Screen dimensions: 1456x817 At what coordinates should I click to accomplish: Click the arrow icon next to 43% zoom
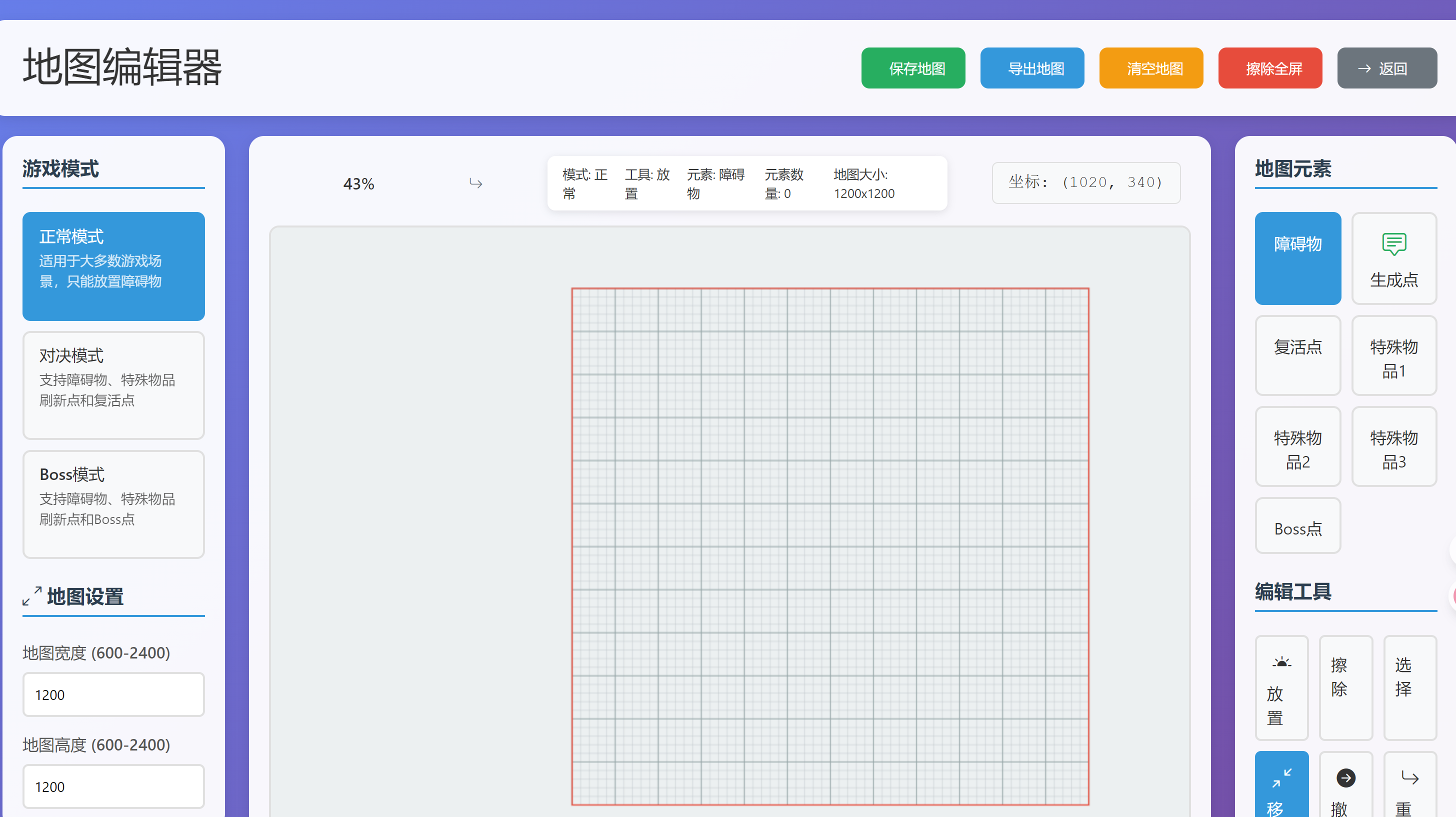[x=475, y=183]
